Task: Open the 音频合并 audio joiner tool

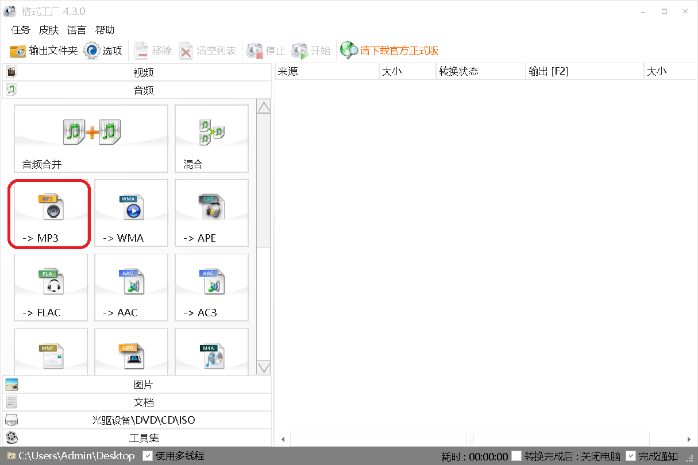Action: point(91,138)
